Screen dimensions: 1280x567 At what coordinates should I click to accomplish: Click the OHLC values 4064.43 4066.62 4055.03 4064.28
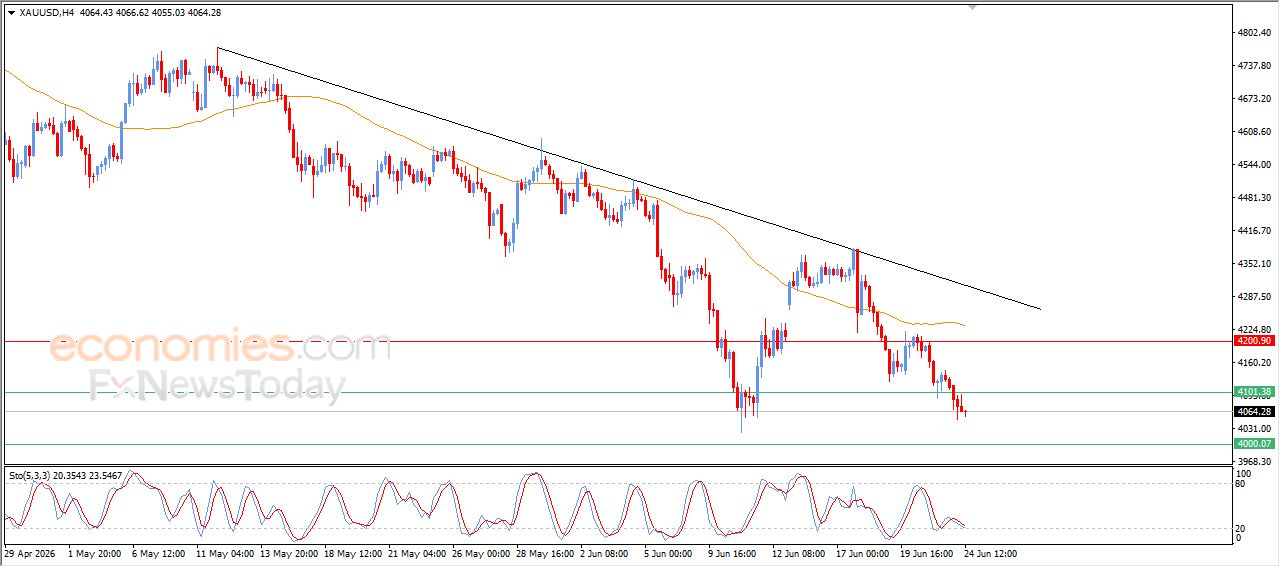click(x=150, y=12)
